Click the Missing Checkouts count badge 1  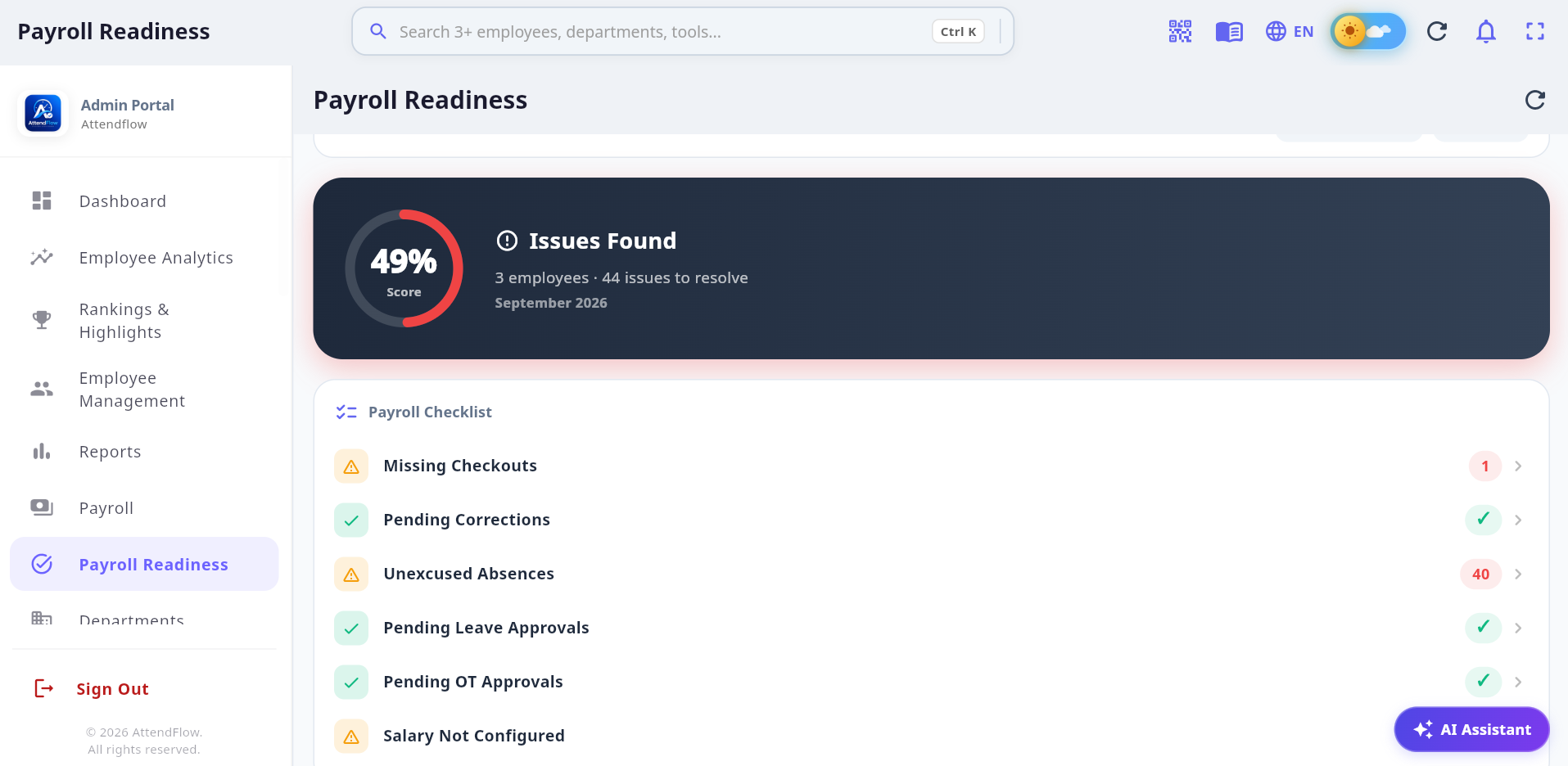(1484, 466)
